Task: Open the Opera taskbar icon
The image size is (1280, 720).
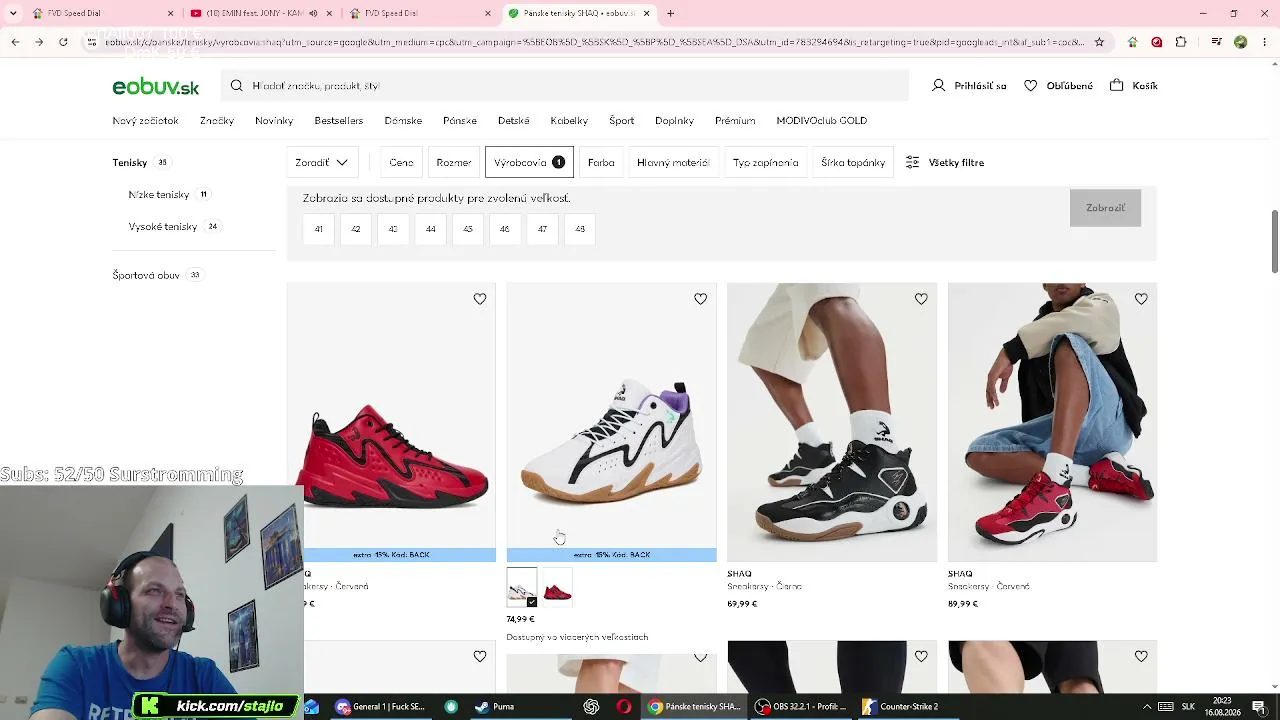Action: [x=624, y=707]
